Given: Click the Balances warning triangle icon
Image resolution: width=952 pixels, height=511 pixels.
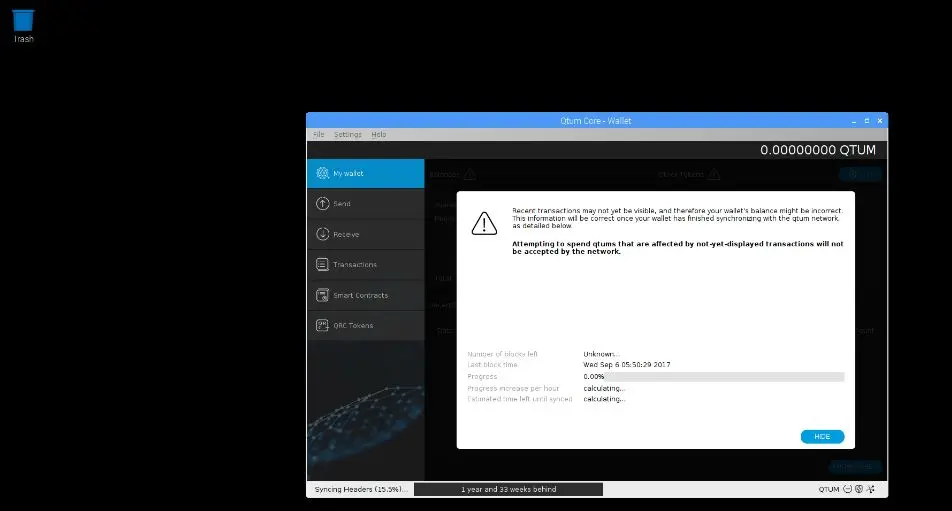Looking at the screenshot, I should click(470, 175).
